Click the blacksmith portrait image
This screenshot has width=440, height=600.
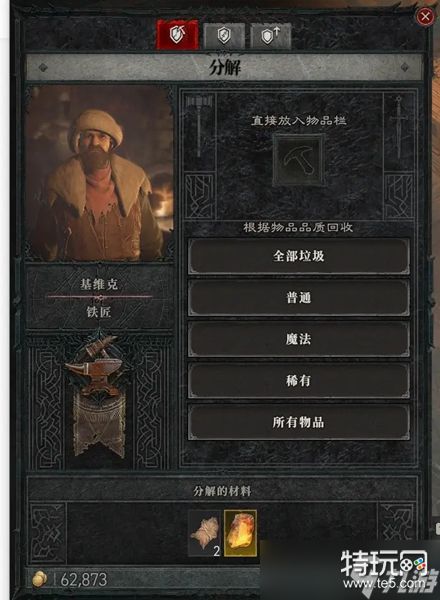(99, 173)
